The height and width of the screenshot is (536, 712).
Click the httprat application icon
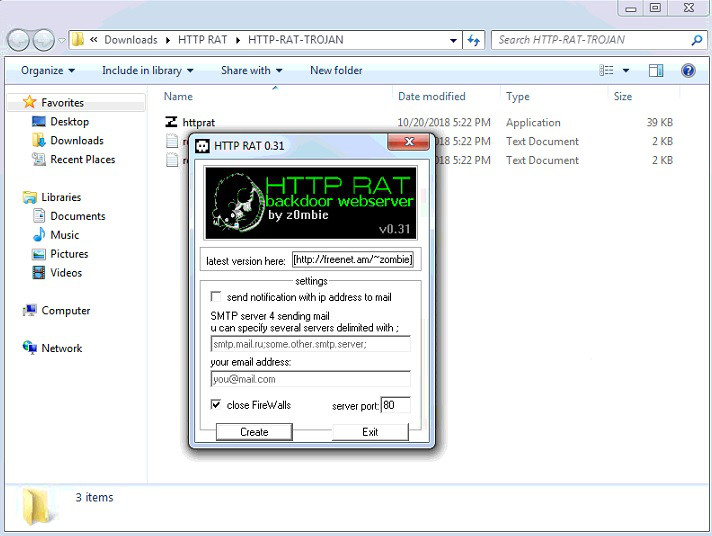[171, 122]
